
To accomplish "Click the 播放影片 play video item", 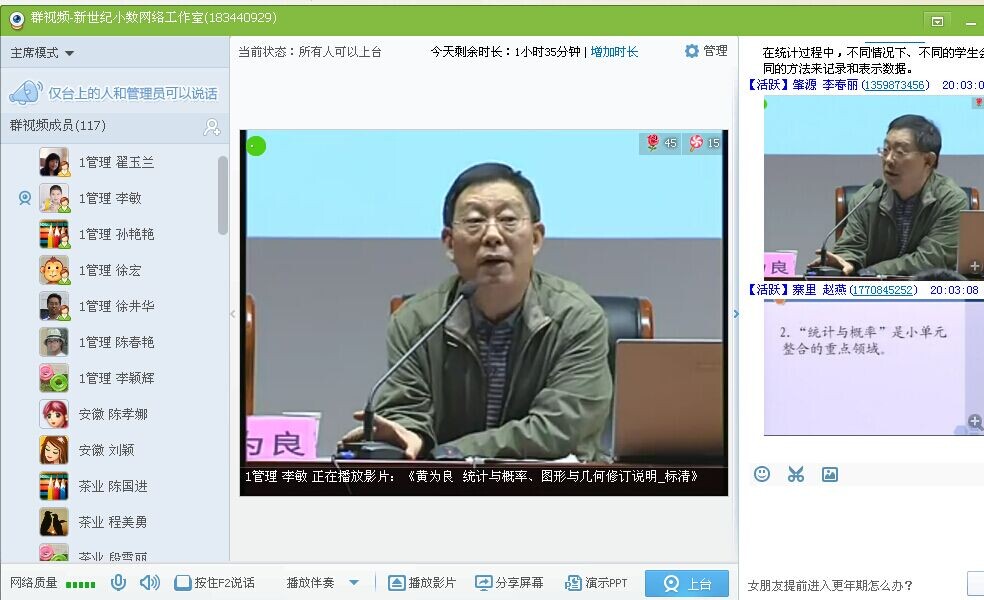I will (422, 583).
